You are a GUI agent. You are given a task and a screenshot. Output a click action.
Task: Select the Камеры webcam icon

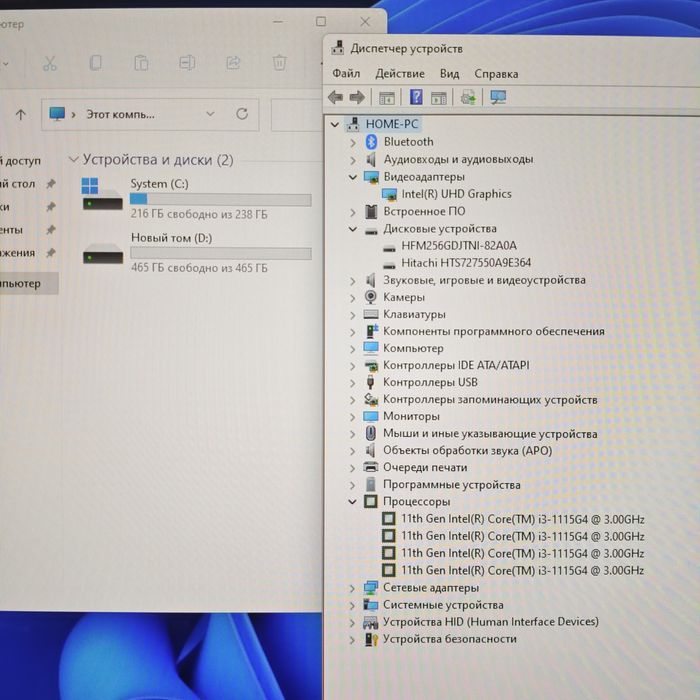371,297
